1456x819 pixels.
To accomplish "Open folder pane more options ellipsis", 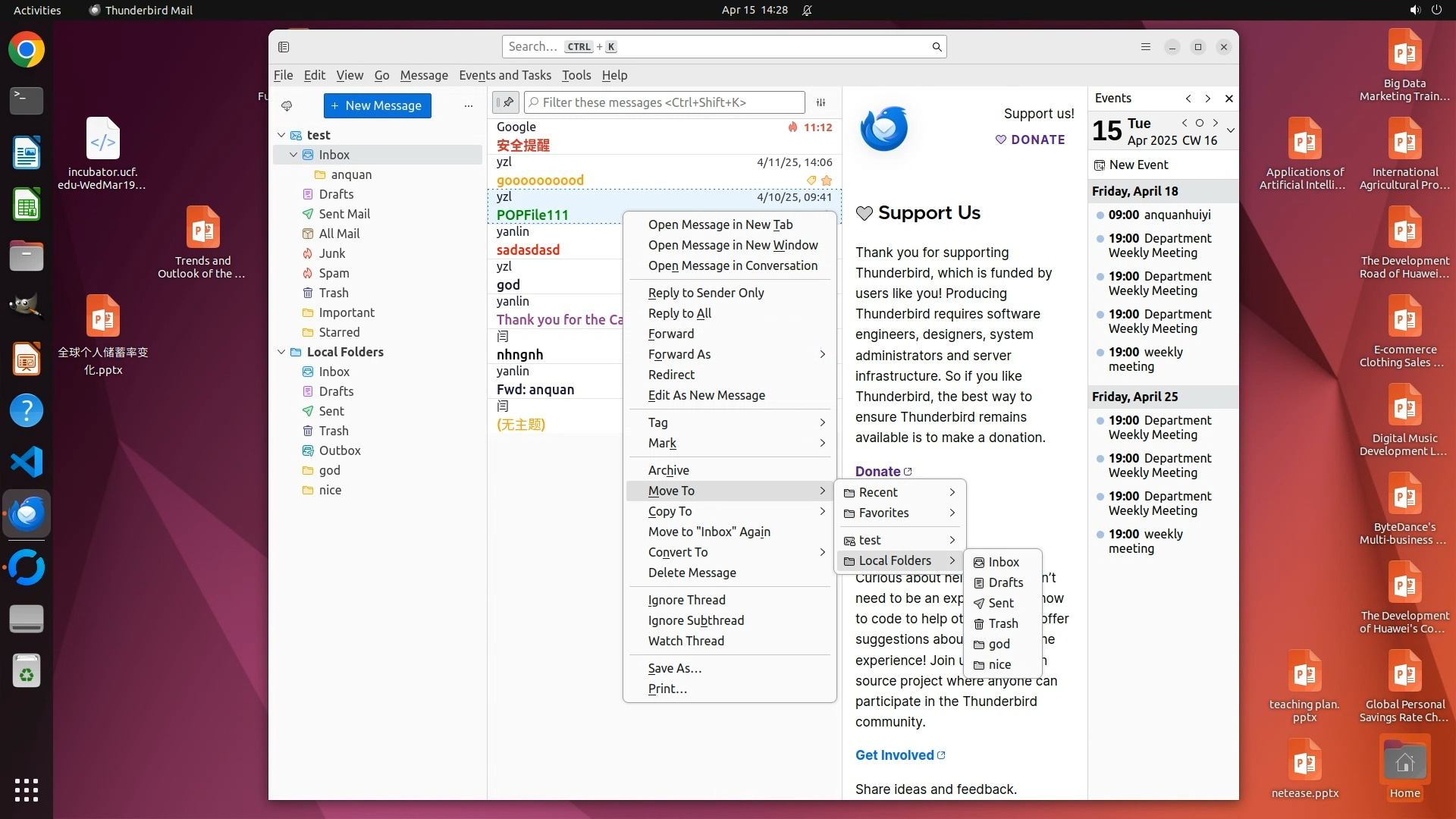I will (x=469, y=105).
